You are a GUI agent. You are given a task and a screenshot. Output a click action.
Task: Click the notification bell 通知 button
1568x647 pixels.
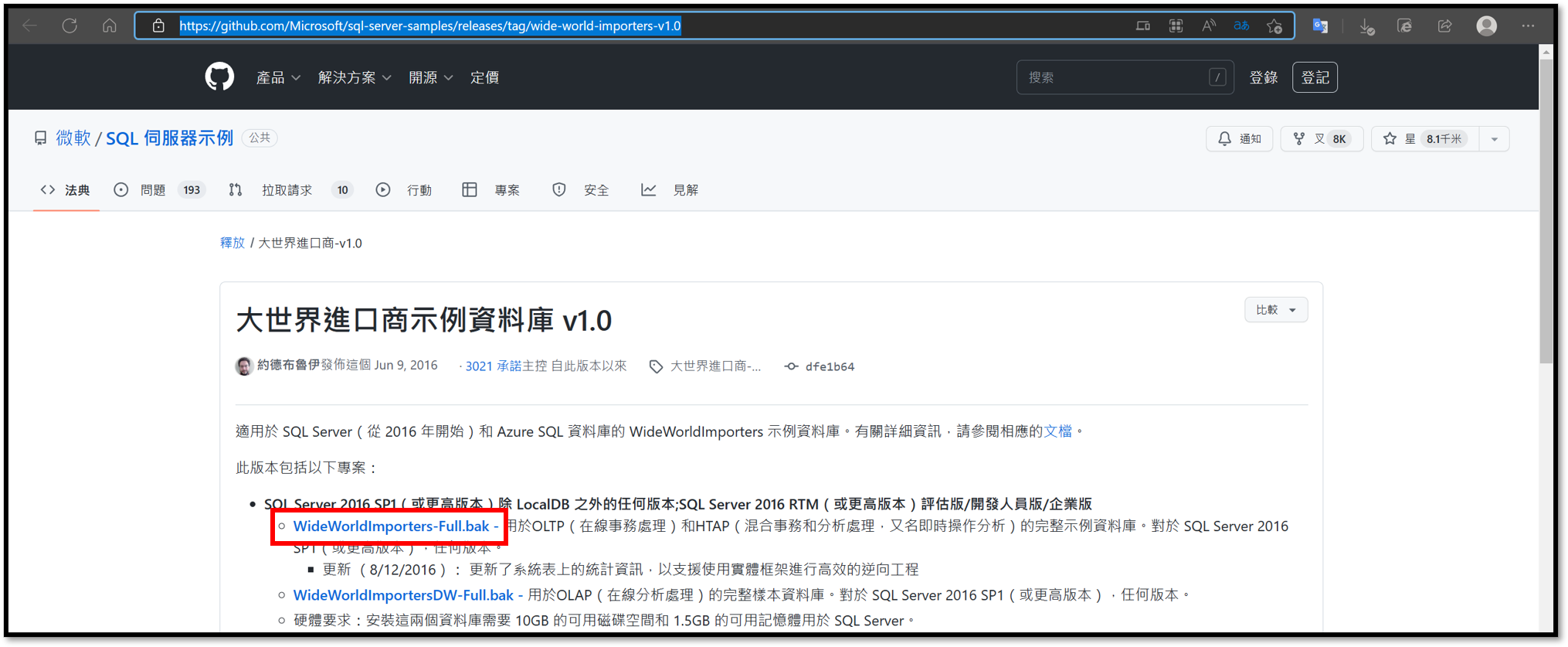pyautogui.click(x=1239, y=138)
